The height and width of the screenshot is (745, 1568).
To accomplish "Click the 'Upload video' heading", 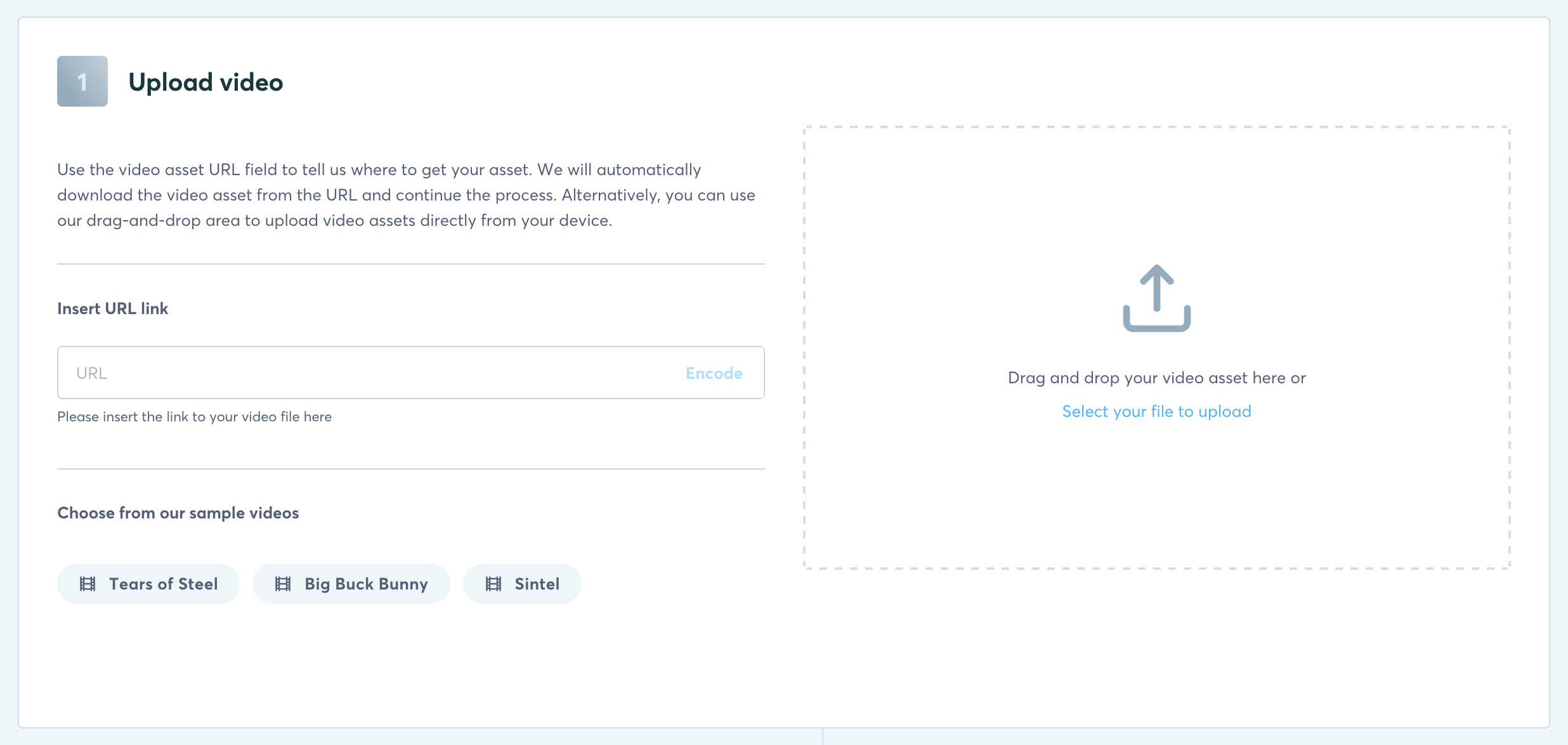I will 206,82.
